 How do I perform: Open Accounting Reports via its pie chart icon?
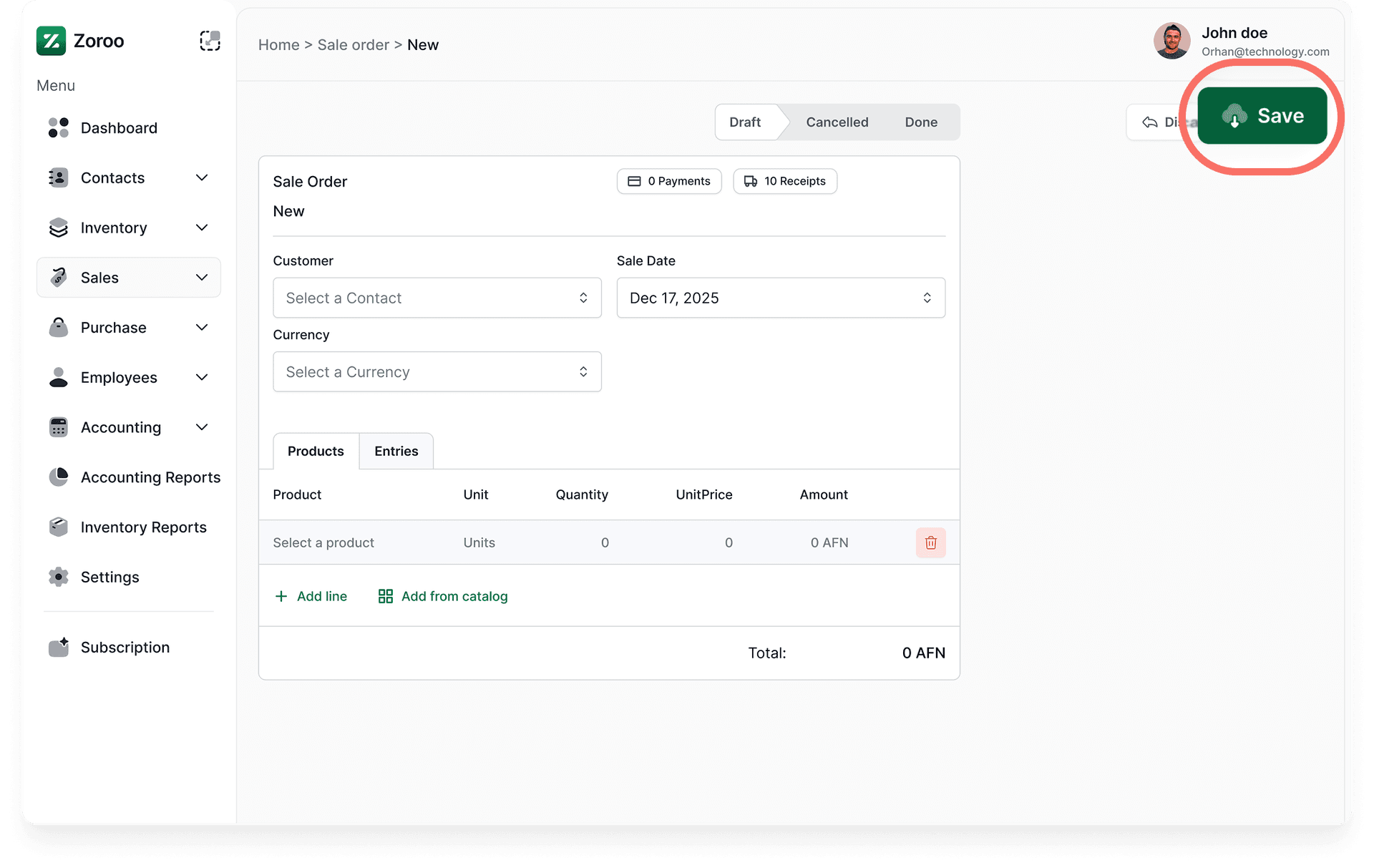point(58,477)
